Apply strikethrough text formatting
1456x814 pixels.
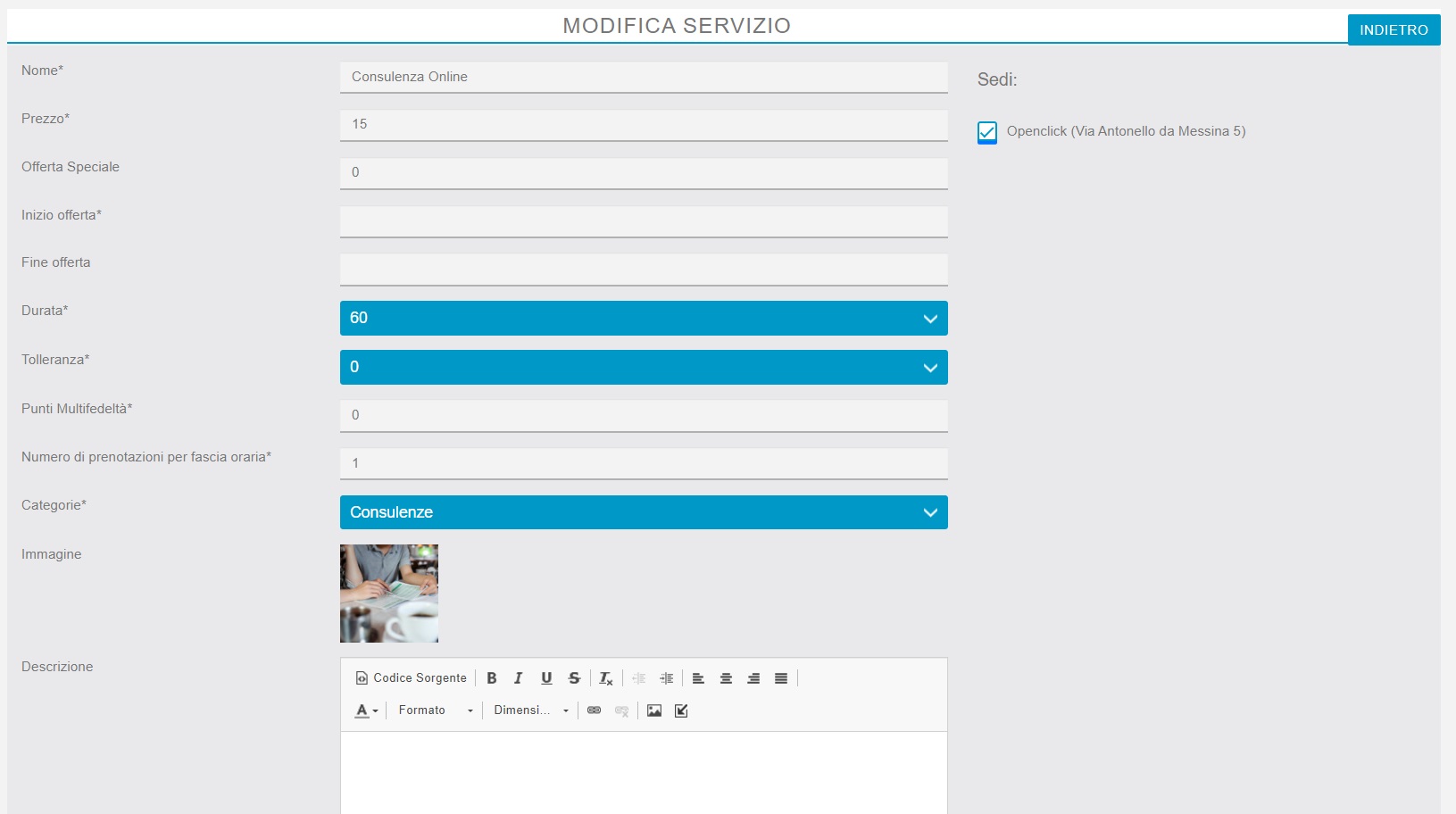574,678
